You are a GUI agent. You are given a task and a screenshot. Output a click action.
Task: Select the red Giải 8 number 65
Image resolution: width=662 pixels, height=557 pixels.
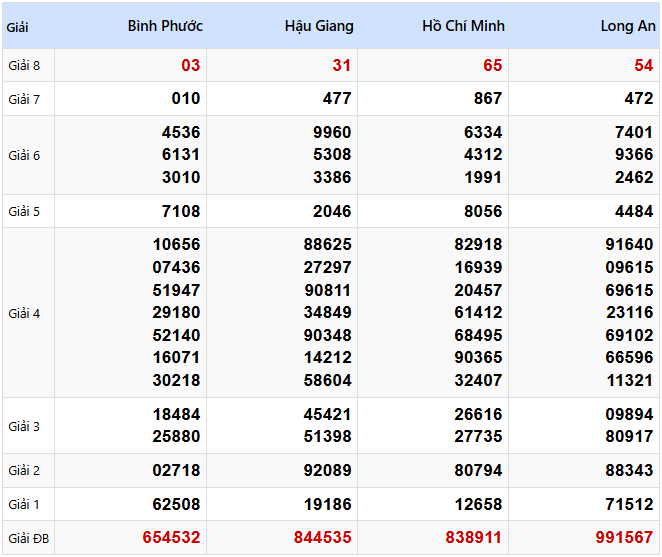[x=492, y=66]
